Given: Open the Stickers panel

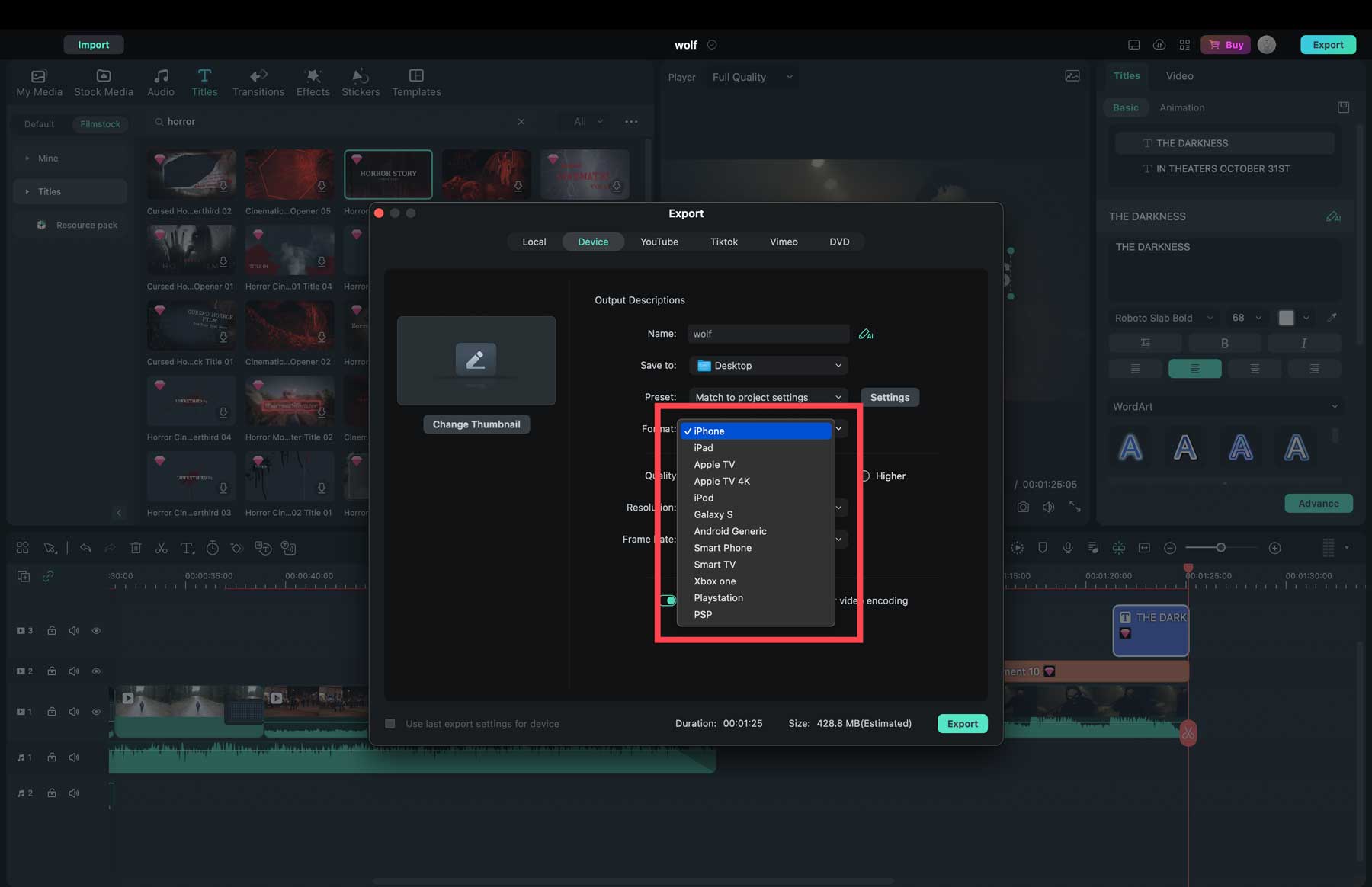Looking at the screenshot, I should (x=361, y=82).
